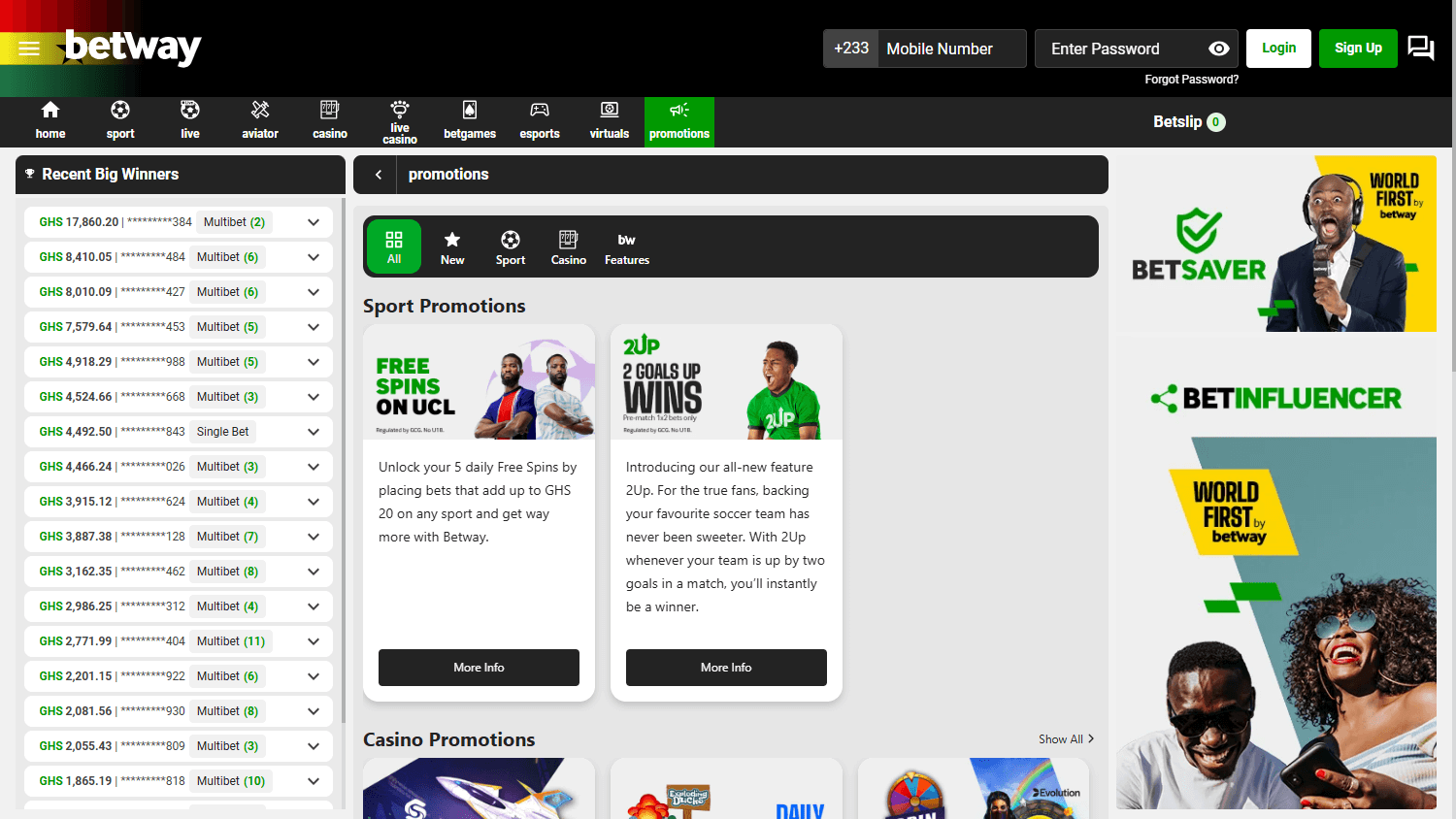The image size is (1456, 819).
Task: Switch to the Casino promotions filter
Action: coord(568,247)
